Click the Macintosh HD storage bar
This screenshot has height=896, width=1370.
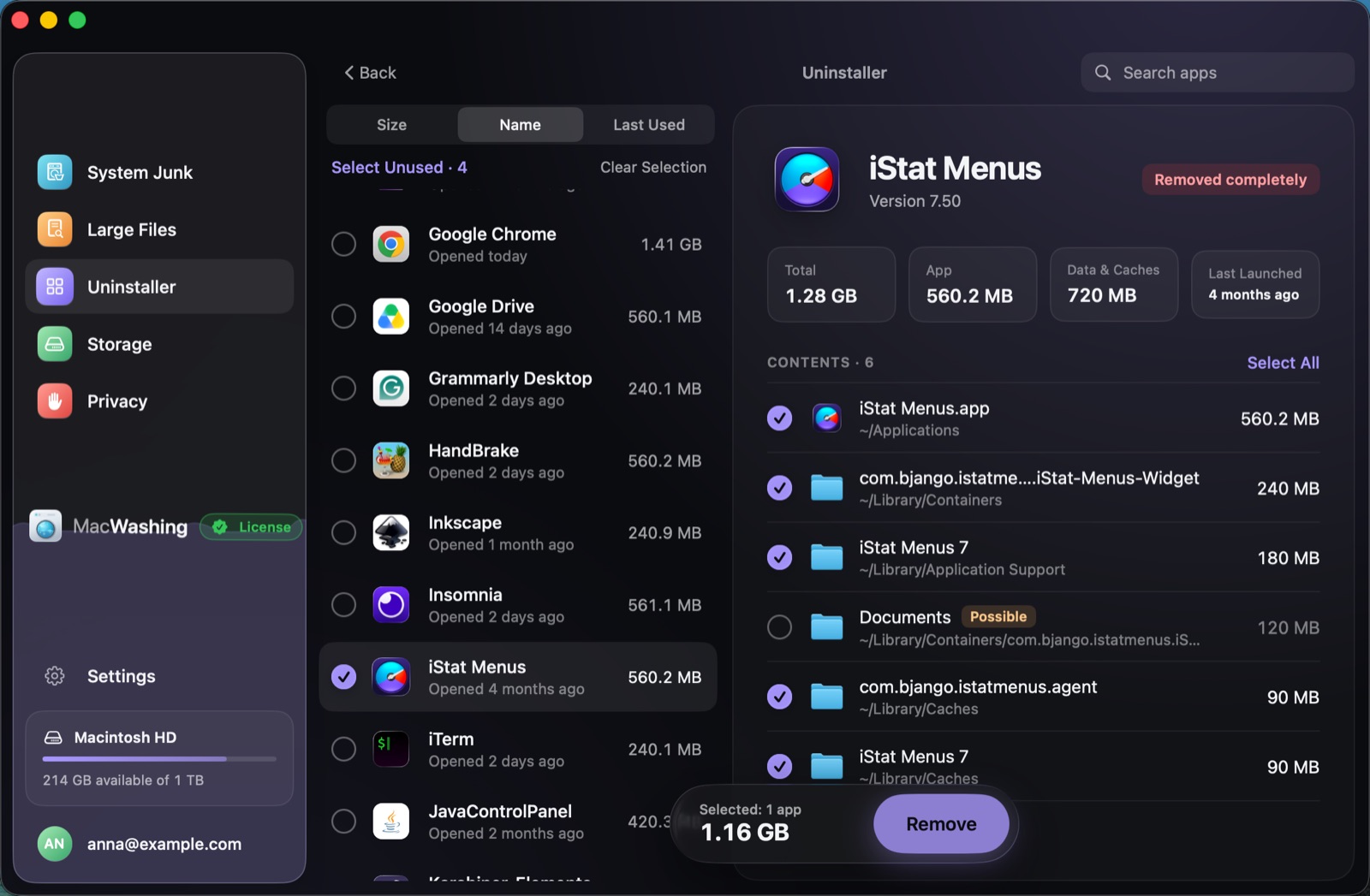159,759
